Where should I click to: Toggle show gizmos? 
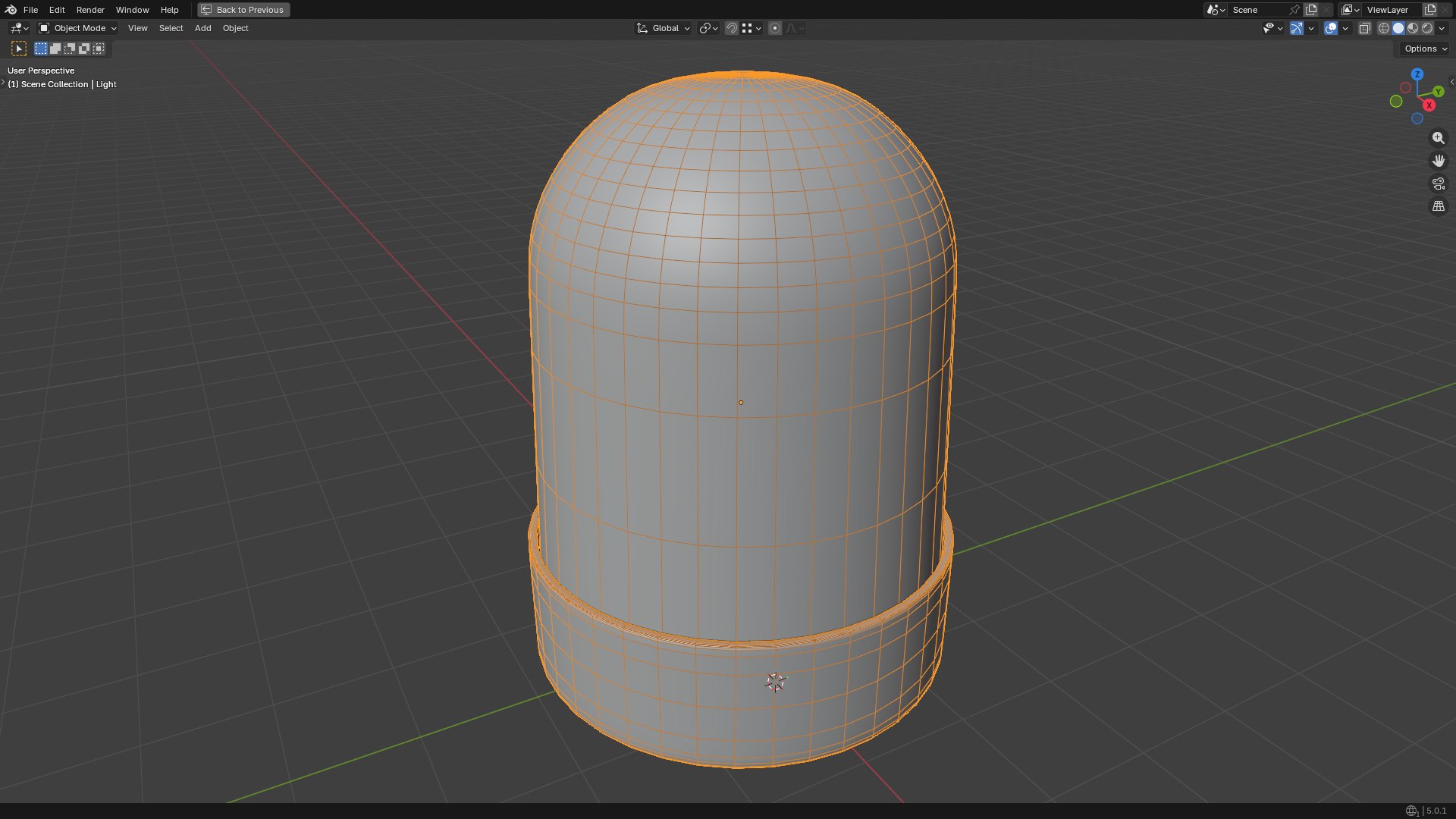tap(1297, 28)
